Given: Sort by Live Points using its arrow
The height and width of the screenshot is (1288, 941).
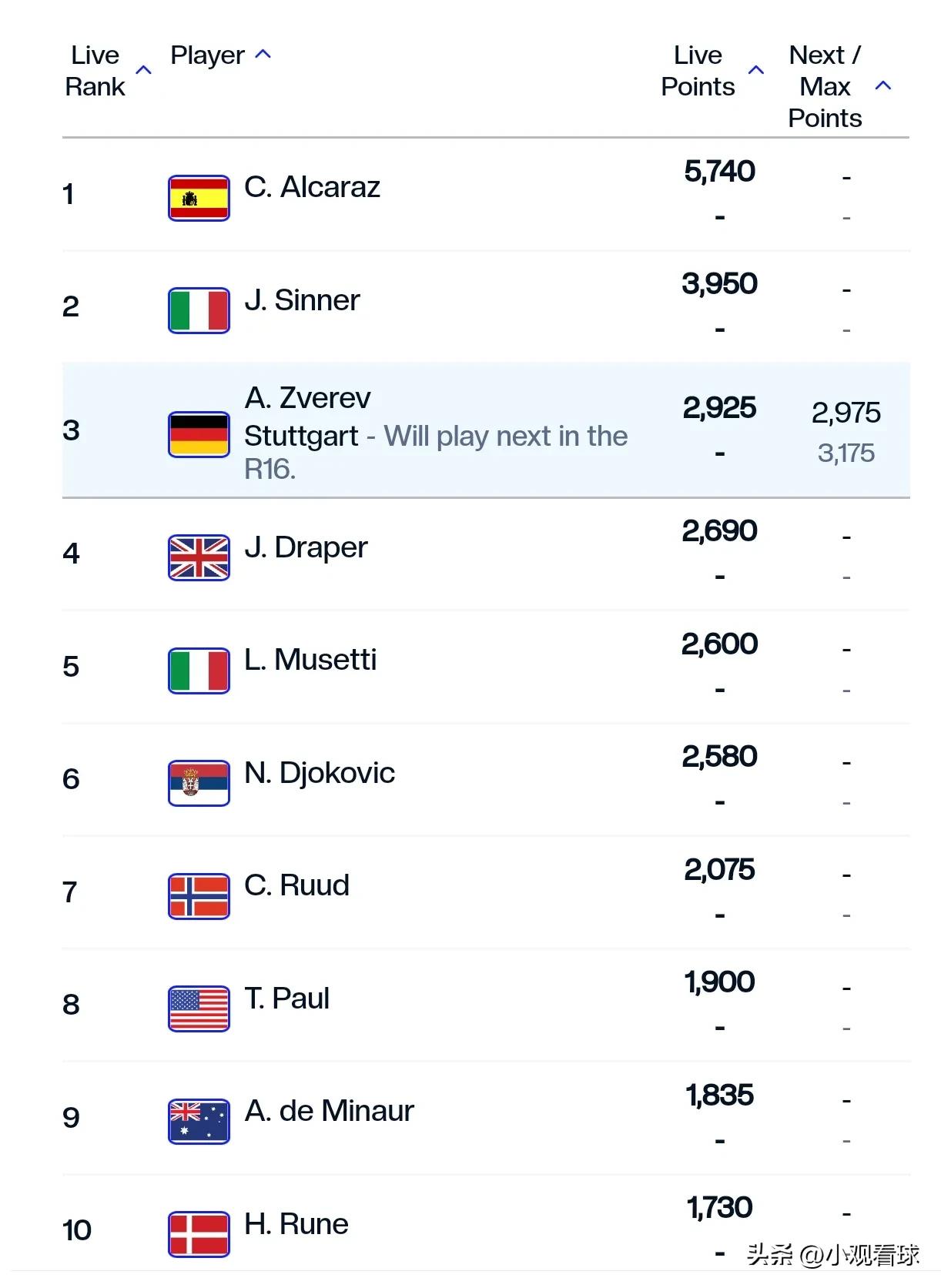Looking at the screenshot, I should click(x=756, y=70).
